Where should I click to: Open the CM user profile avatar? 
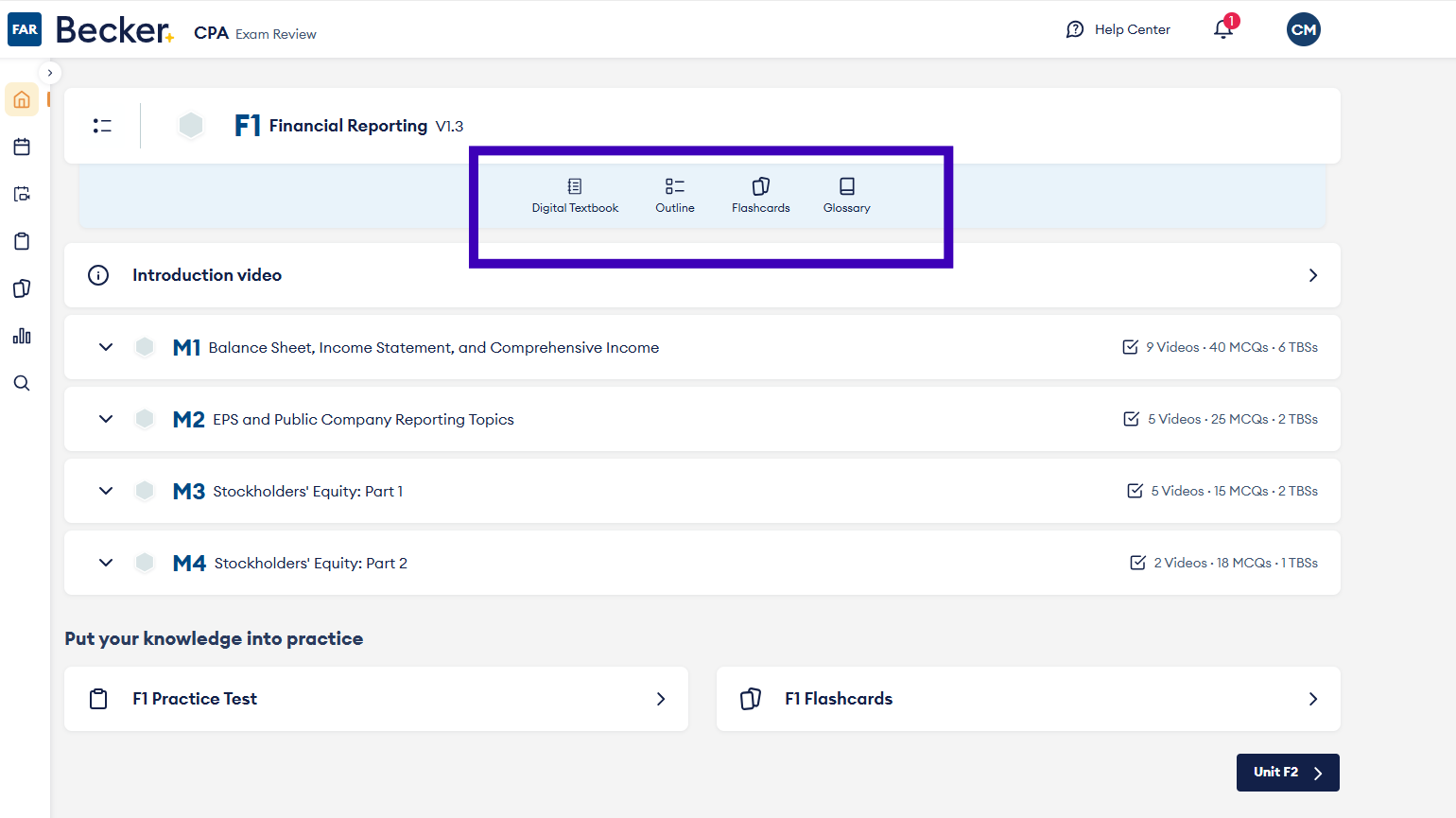click(x=1303, y=29)
